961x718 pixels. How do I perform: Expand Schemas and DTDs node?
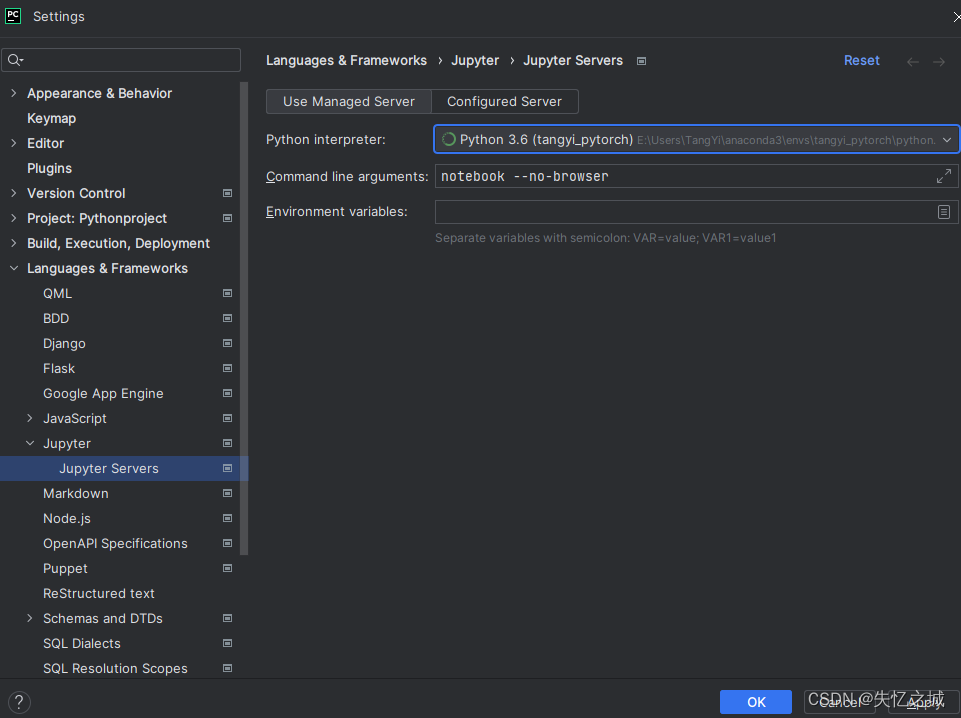30,619
